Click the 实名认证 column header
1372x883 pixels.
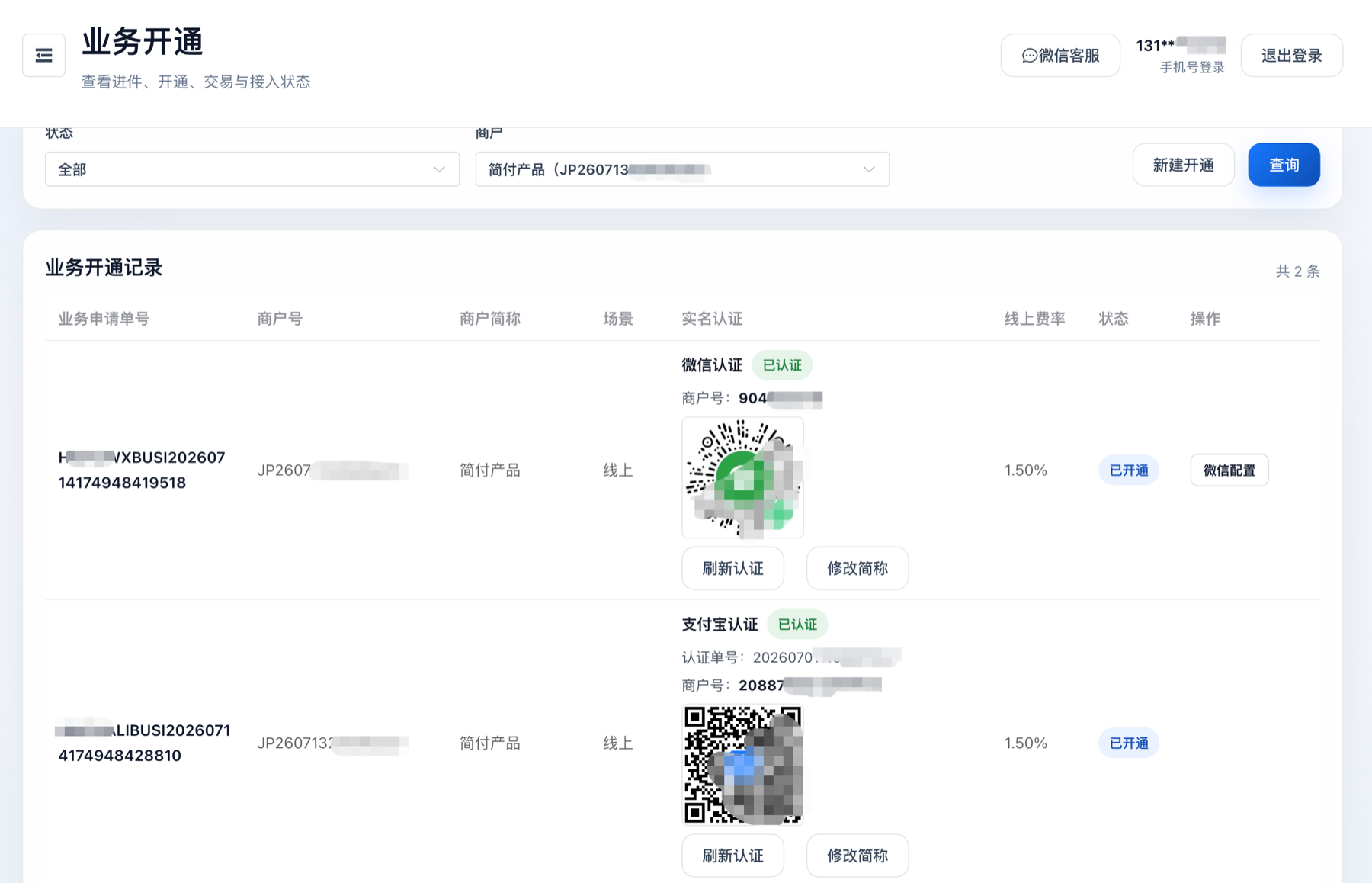[712, 319]
